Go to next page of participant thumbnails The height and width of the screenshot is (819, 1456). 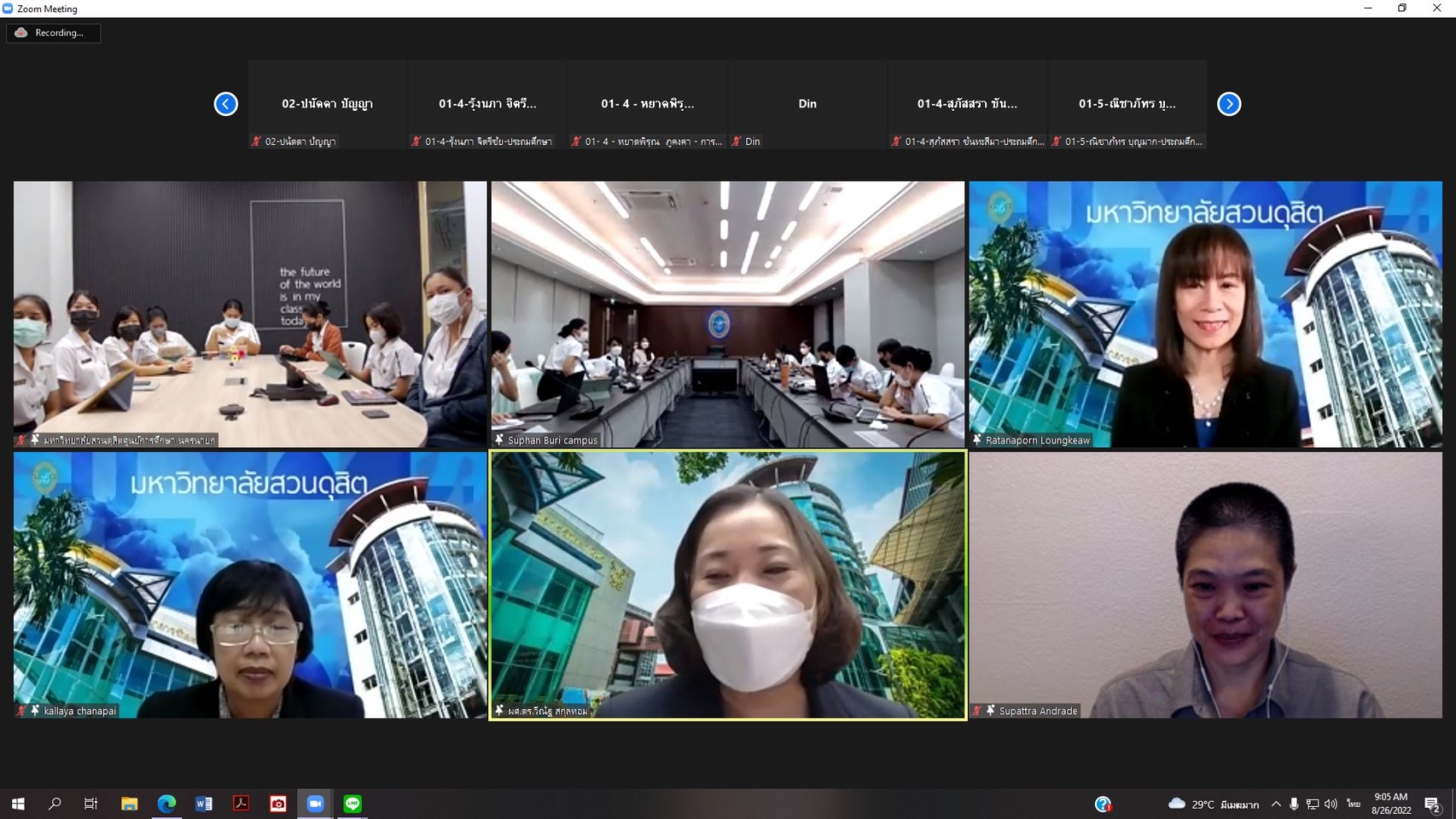tap(1229, 104)
